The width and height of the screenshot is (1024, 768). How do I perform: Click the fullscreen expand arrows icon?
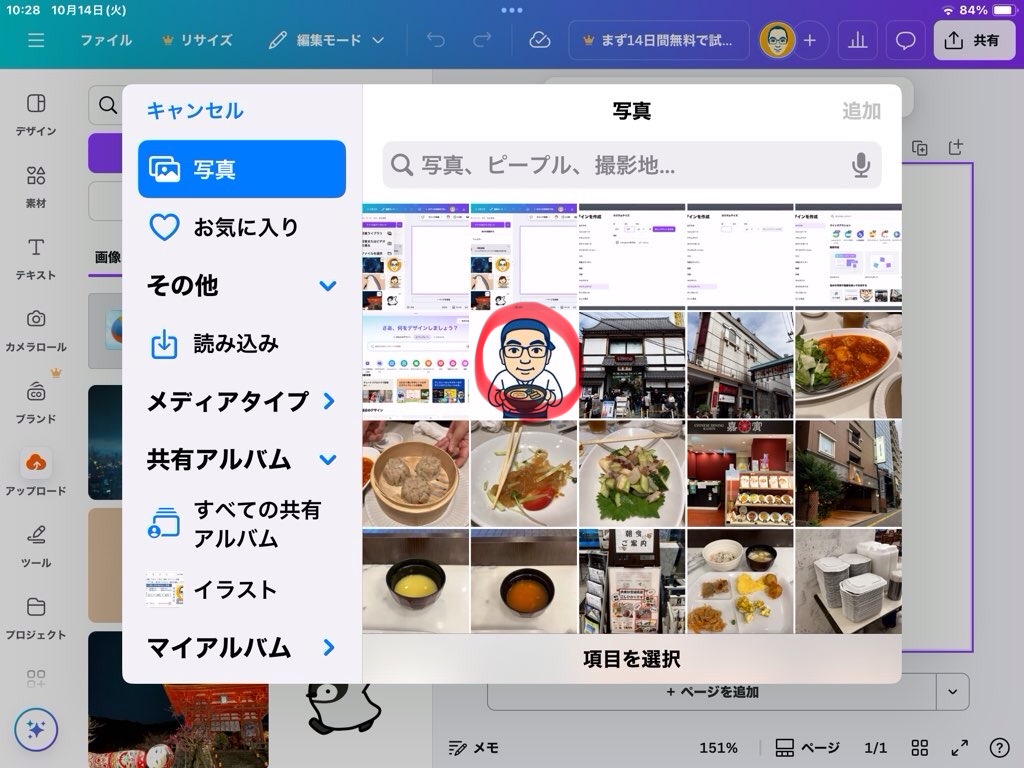click(959, 748)
